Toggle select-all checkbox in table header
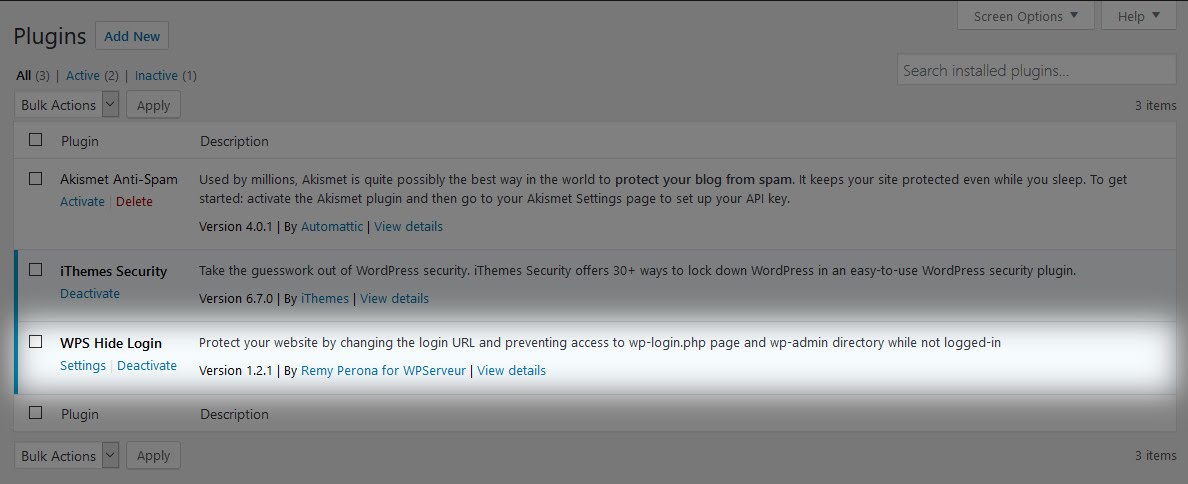This screenshot has height=484, width=1188. (36, 139)
